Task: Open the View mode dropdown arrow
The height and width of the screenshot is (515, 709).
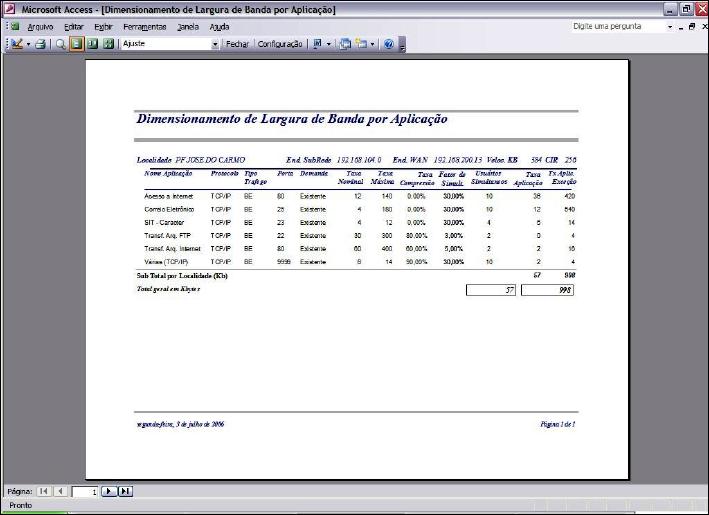Action: [x=28, y=44]
